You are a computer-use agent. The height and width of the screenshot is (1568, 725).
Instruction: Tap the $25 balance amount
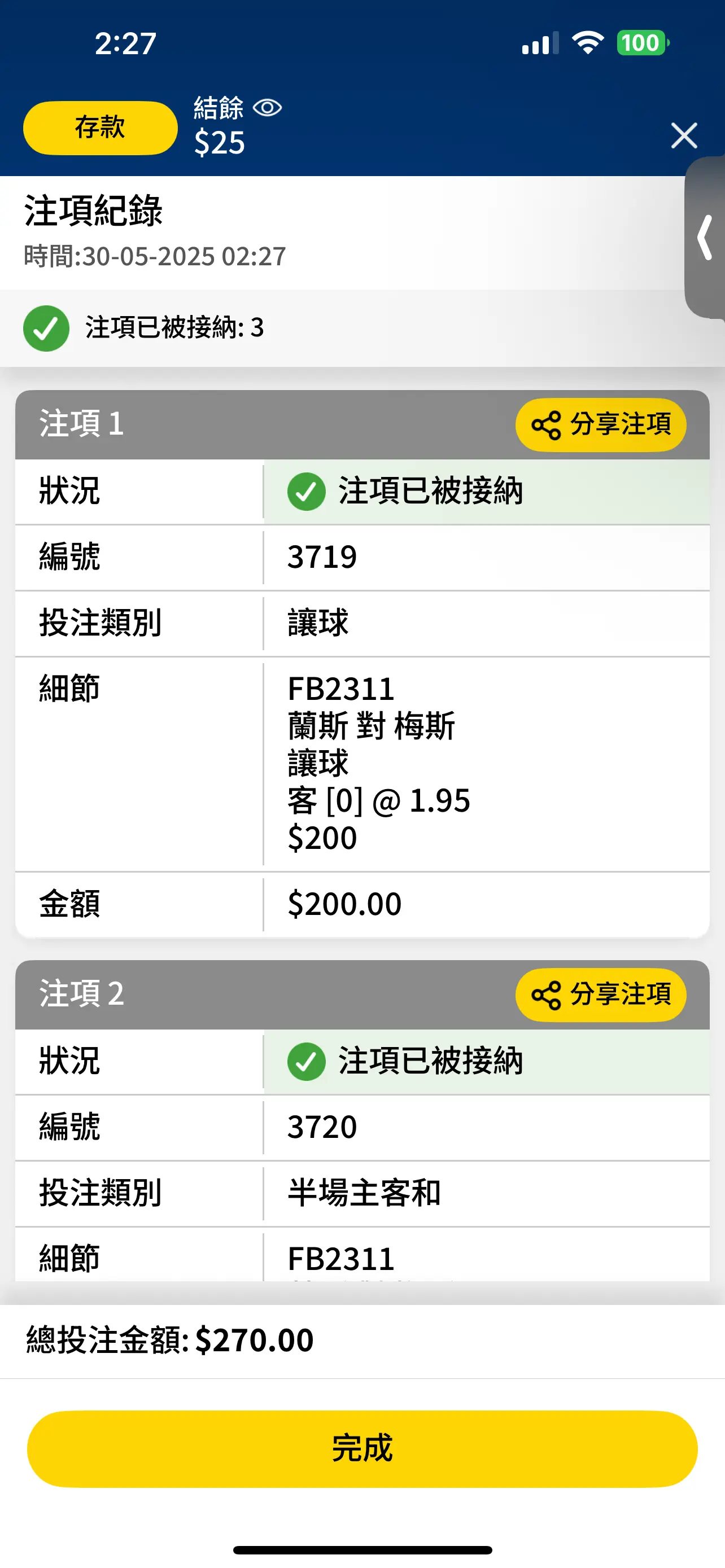coord(219,143)
